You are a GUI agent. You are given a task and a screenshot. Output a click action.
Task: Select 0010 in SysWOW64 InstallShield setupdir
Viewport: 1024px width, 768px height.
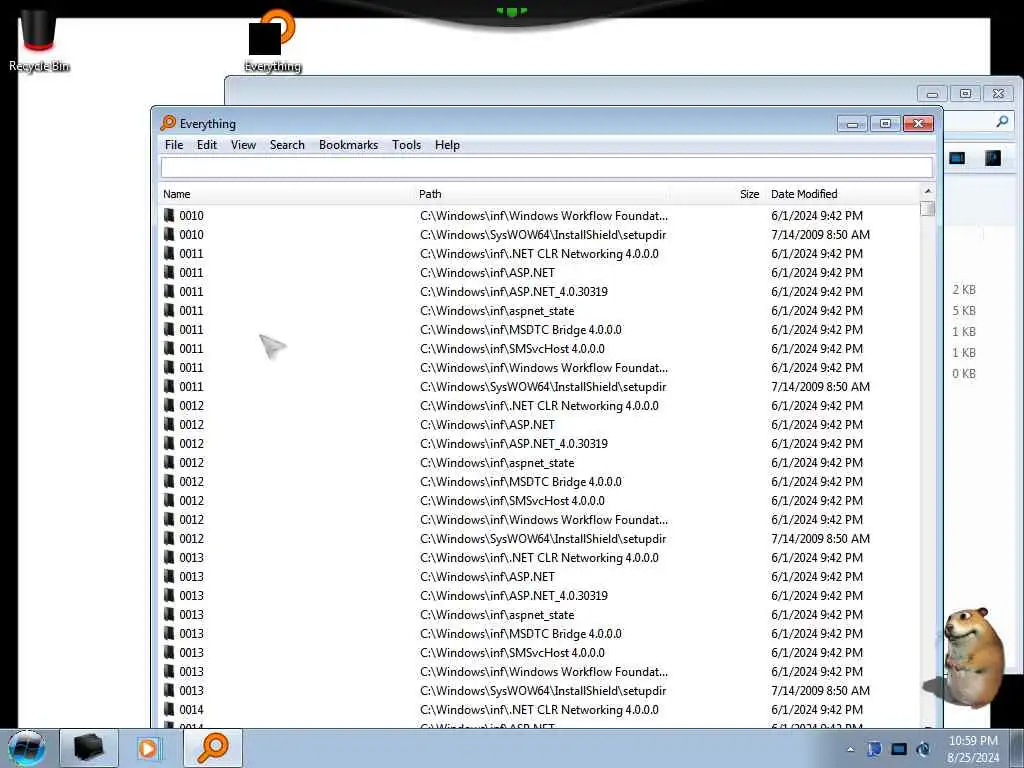click(539, 234)
